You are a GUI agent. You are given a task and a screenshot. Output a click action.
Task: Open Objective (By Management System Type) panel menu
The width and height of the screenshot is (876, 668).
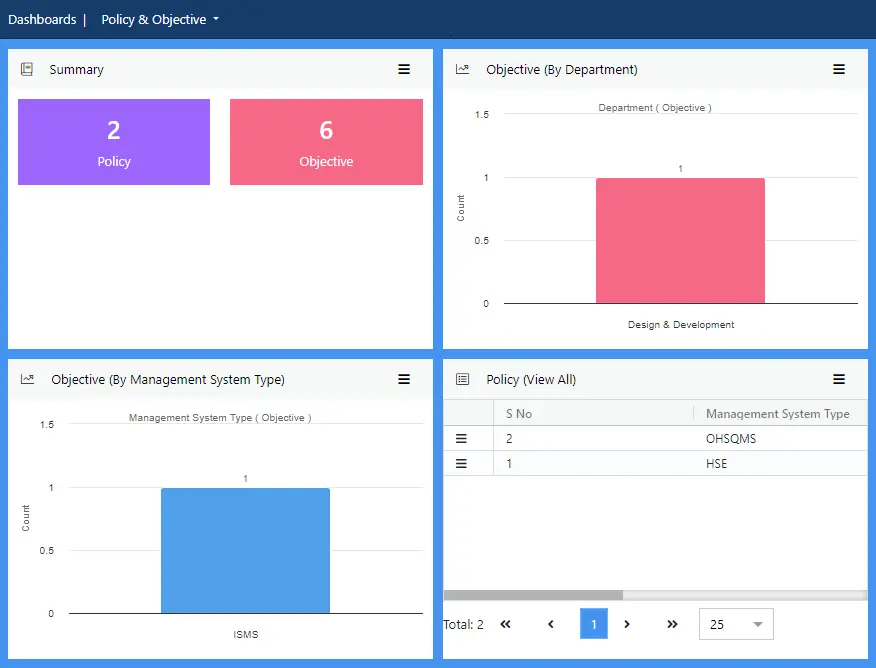click(x=404, y=379)
